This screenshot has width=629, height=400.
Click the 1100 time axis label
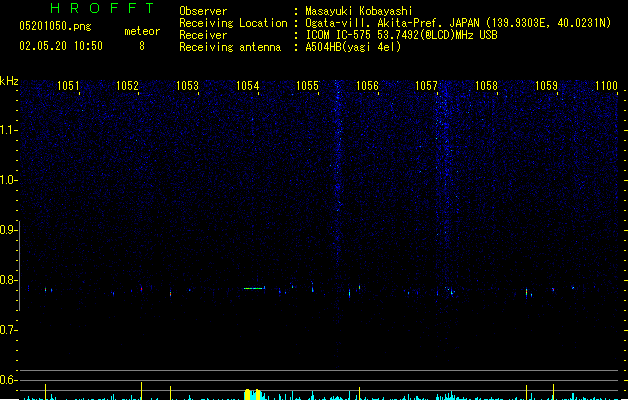(x=606, y=85)
